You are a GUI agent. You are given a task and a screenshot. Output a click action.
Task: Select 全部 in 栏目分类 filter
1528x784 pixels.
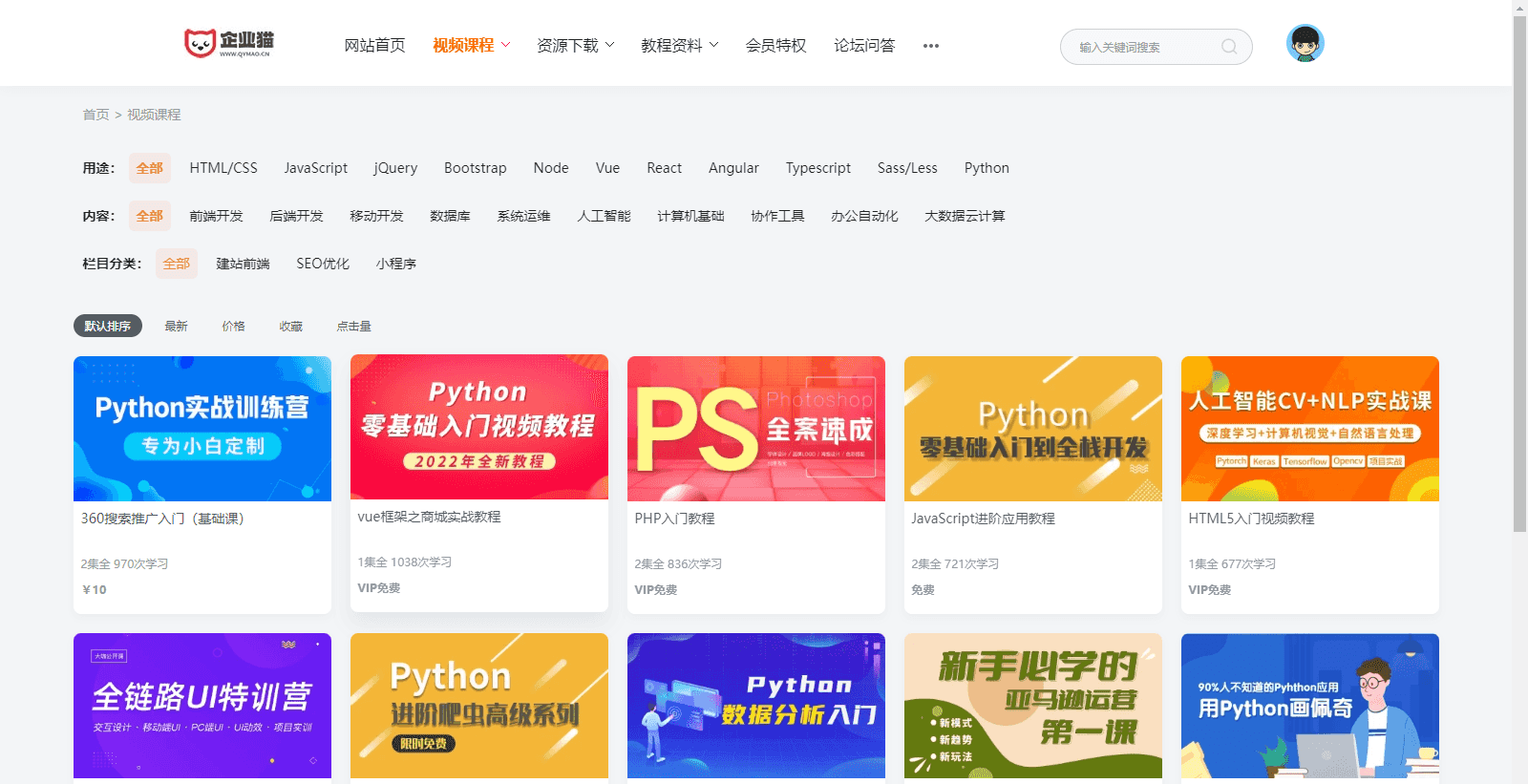click(177, 264)
